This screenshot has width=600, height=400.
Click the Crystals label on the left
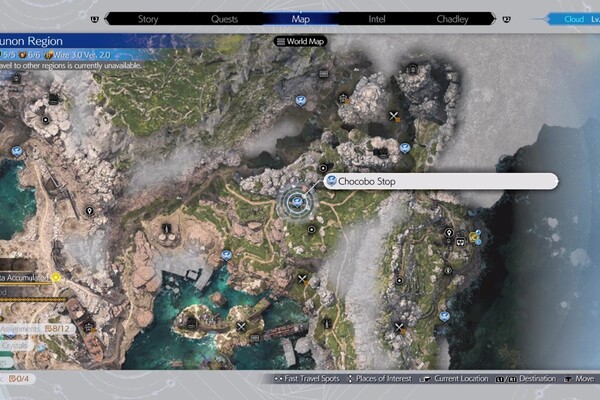click(14, 346)
